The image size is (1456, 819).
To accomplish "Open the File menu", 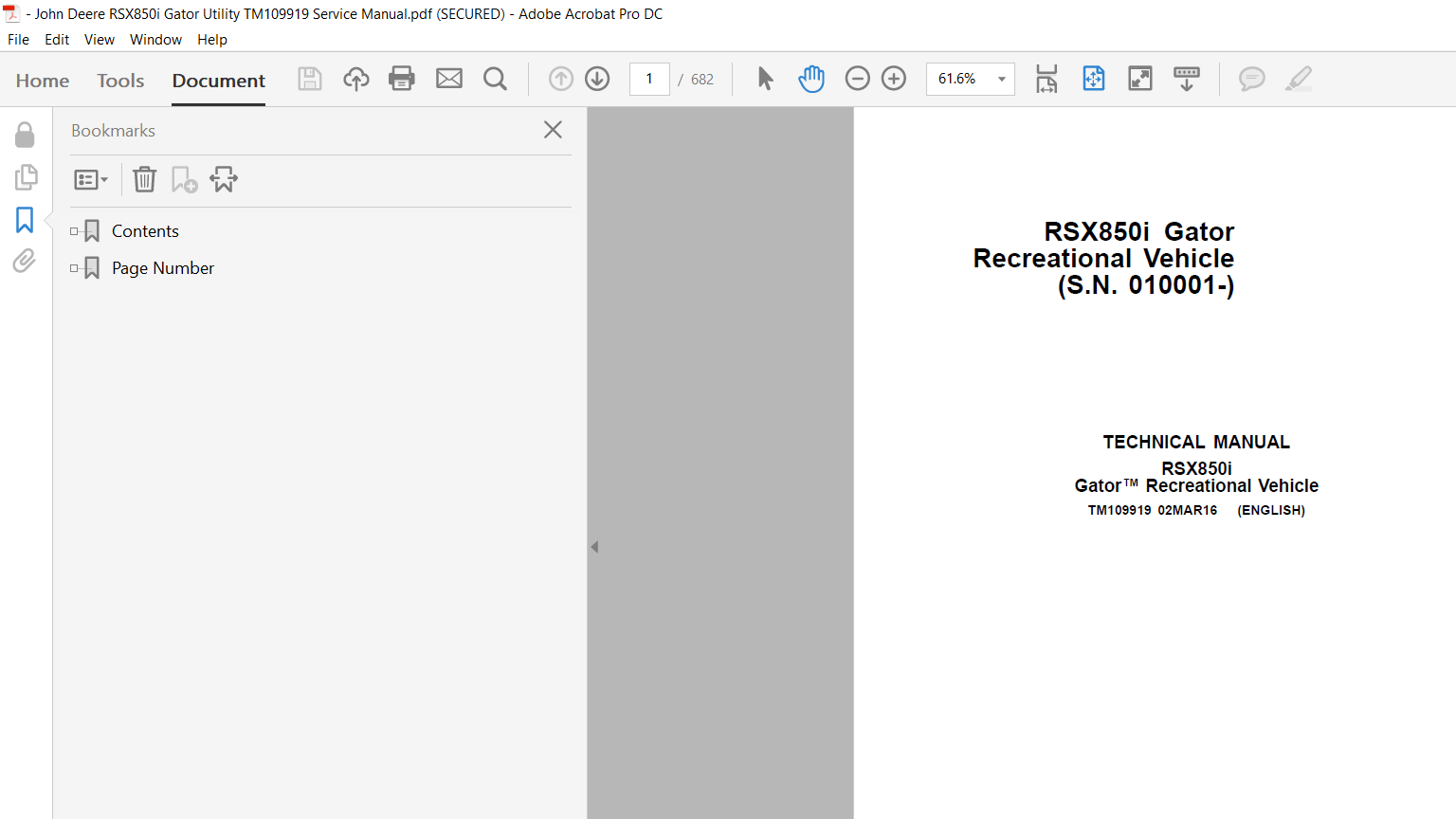I will tap(18, 40).
